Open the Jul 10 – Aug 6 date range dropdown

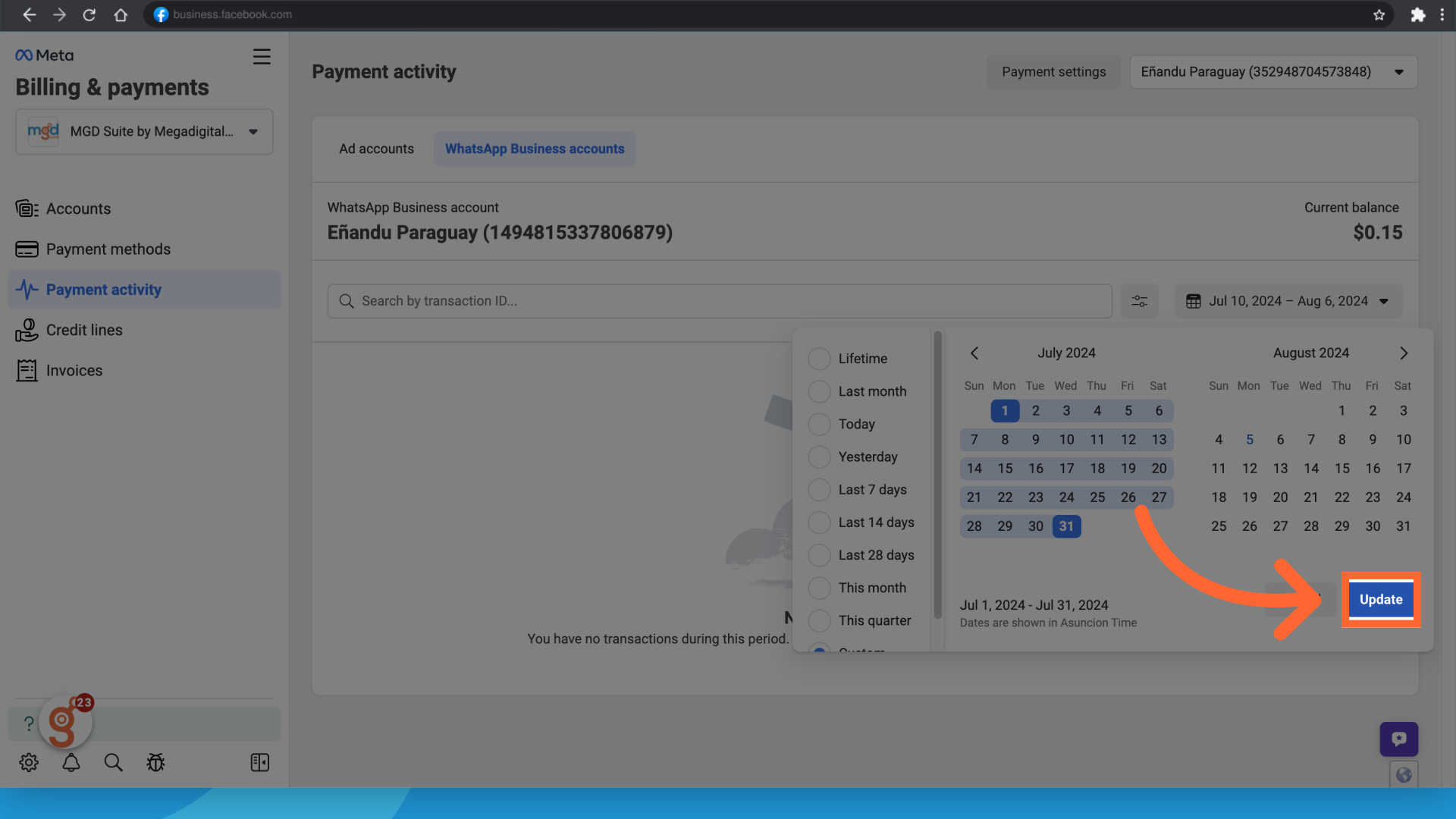1288,301
